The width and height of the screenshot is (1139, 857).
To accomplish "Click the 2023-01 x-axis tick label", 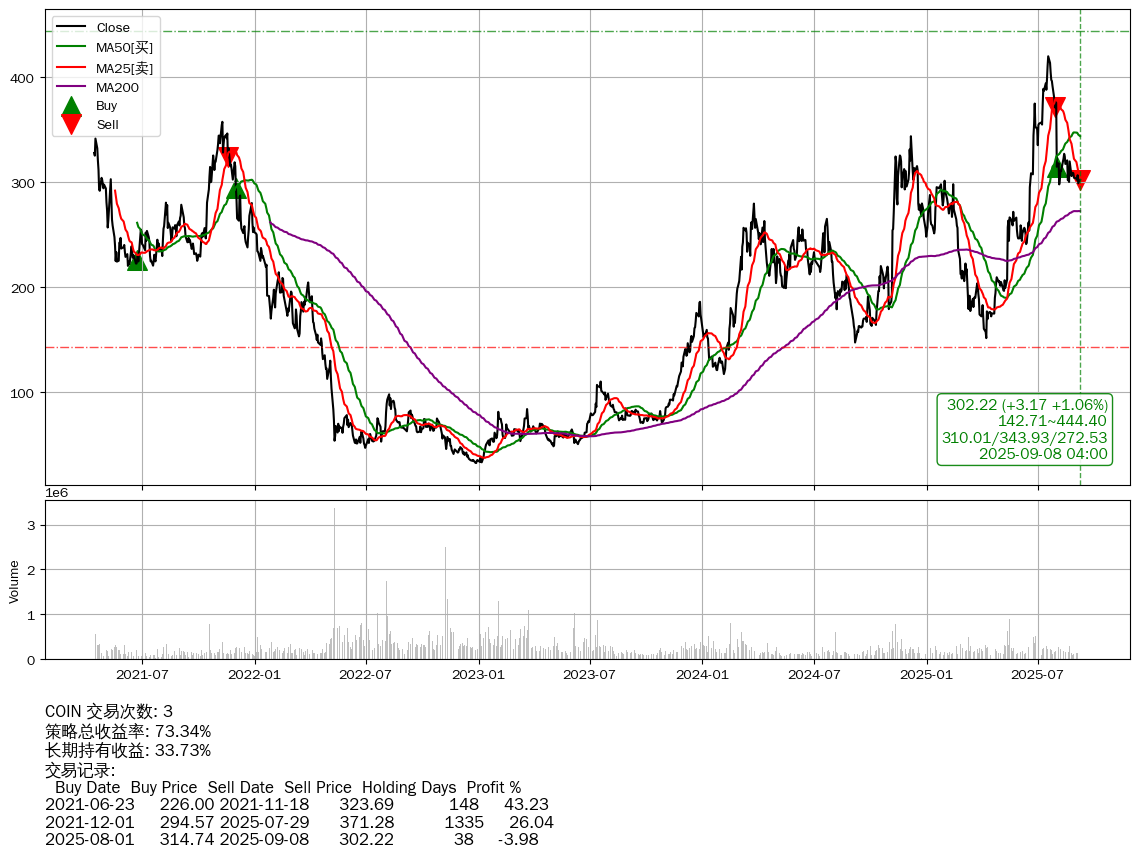I will pyautogui.click(x=479, y=675).
